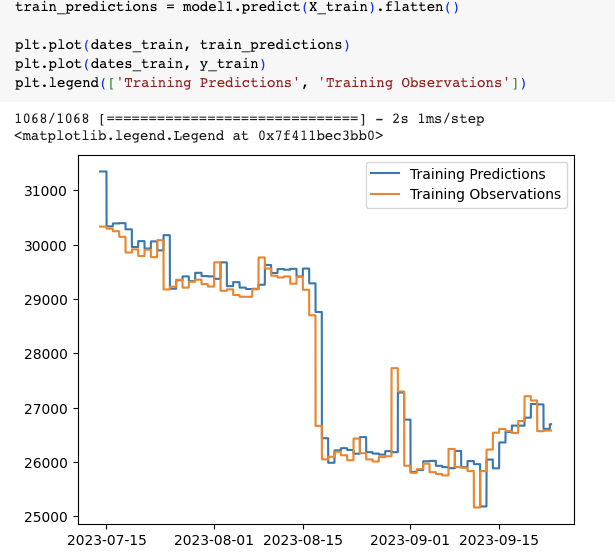Image resolution: width=615 pixels, height=554 pixels.
Task: Click the 1068/1068 progress output line
Action: 249,118
